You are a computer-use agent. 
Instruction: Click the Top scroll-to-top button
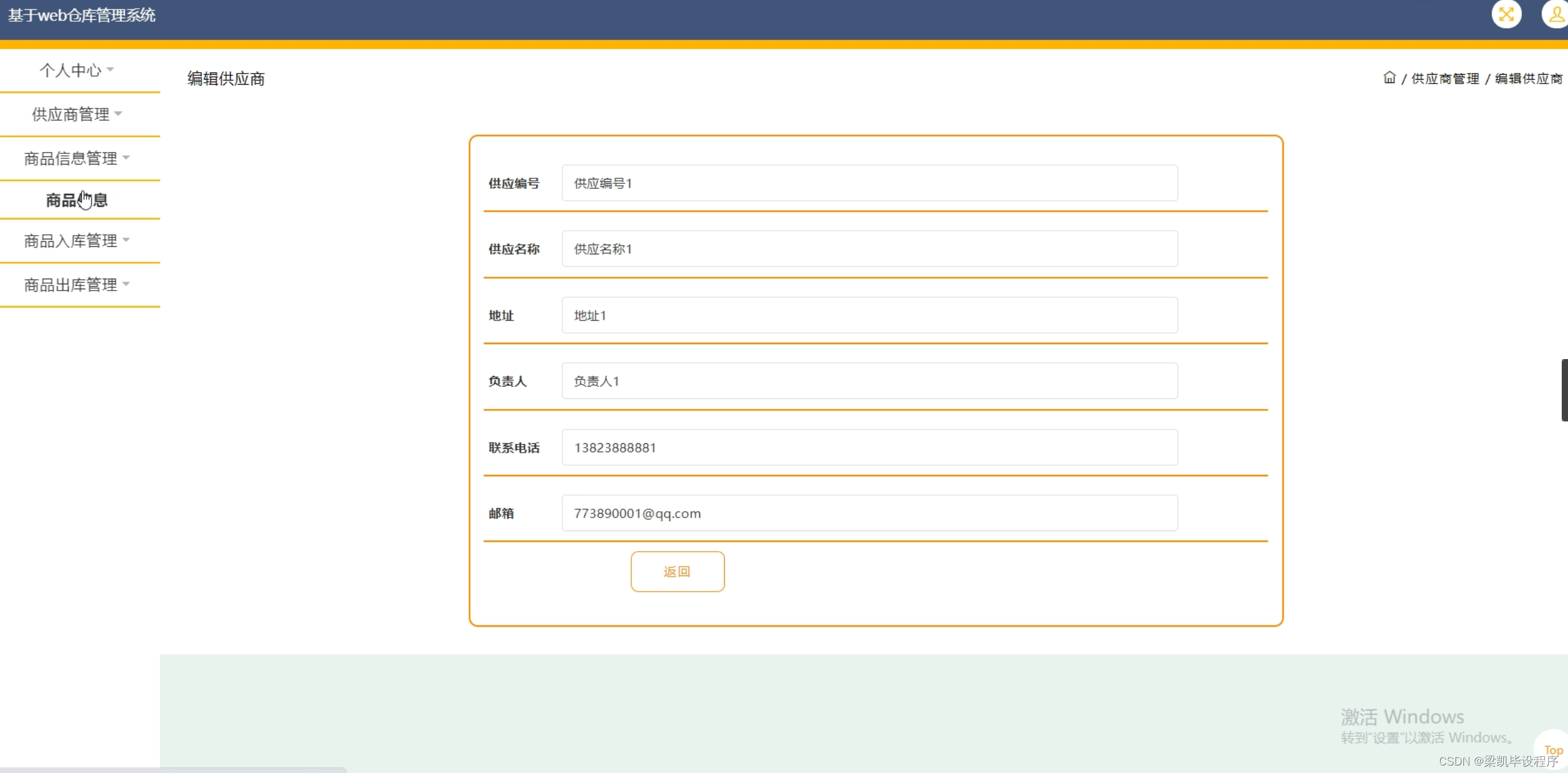1553,750
